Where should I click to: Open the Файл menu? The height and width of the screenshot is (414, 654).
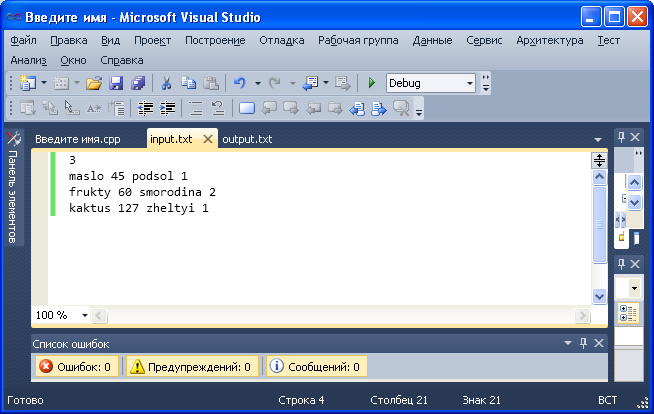(23, 40)
